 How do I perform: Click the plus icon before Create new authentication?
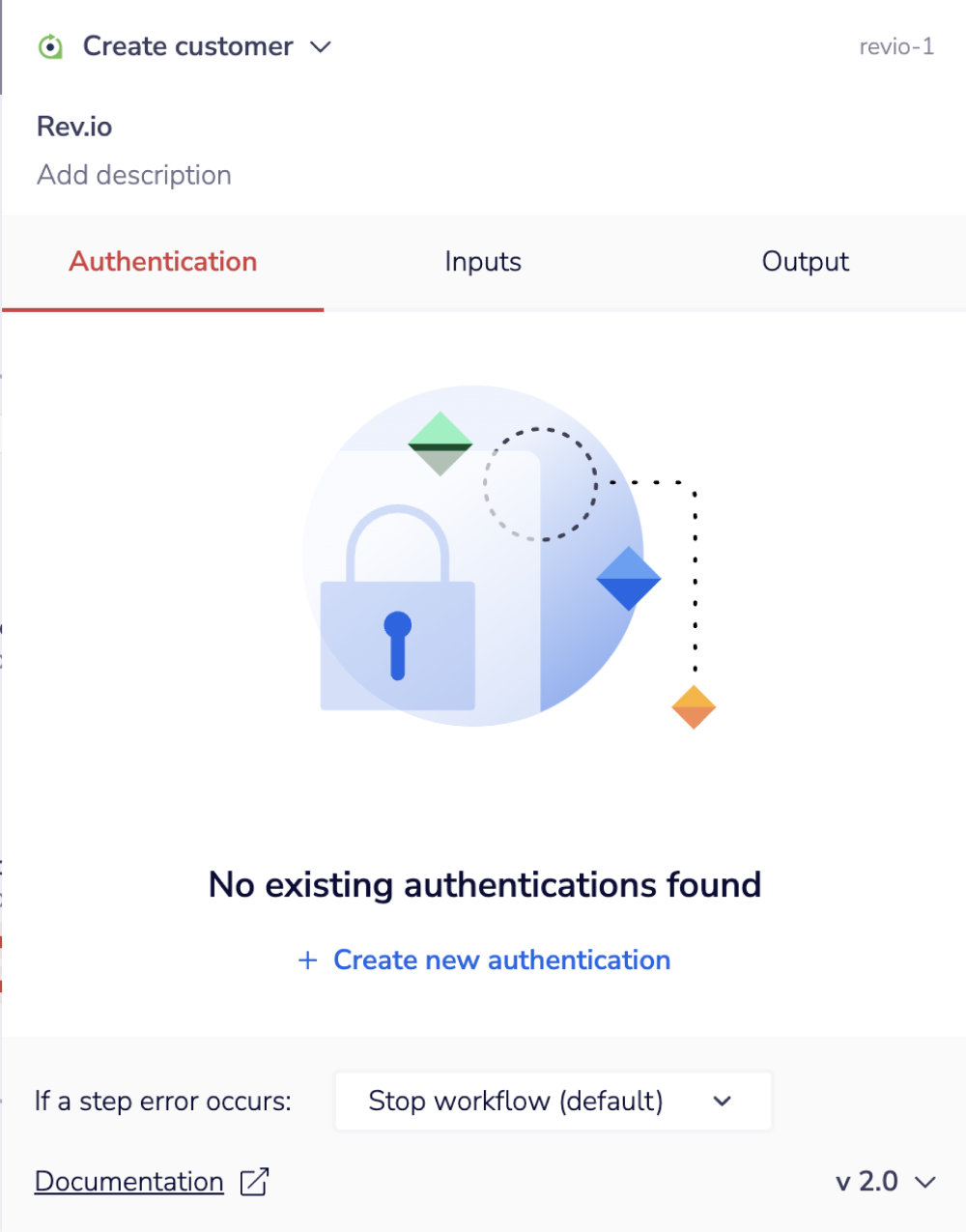[306, 960]
